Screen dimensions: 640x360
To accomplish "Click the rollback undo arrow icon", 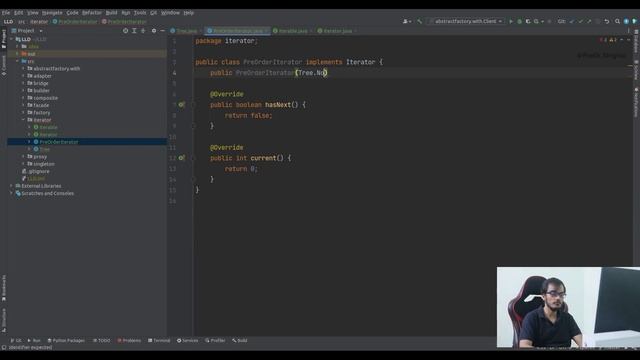I will 607,21.
